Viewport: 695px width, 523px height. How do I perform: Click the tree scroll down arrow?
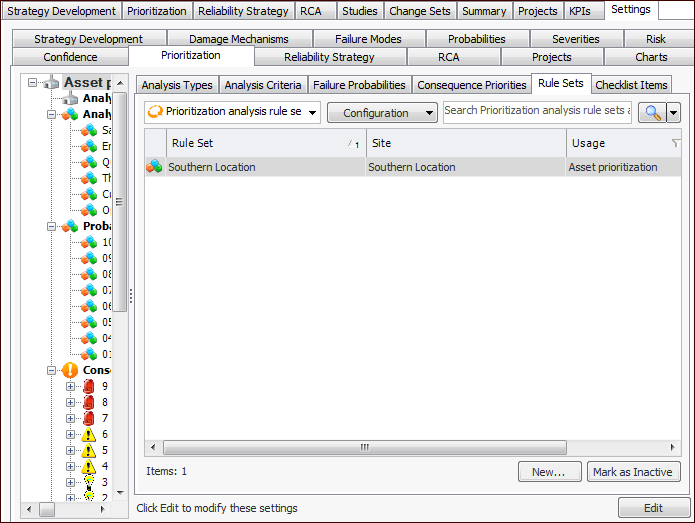120,492
